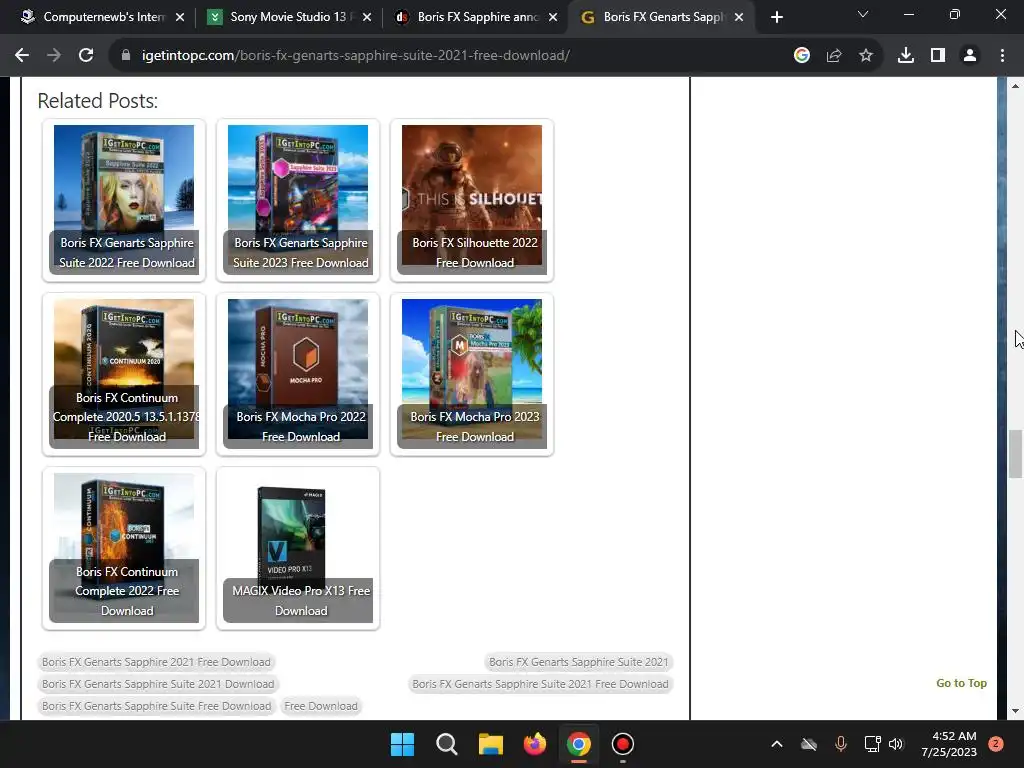This screenshot has height=768, width=1024.
Task: Click tag Sapphire Suite 2021 Free Download
Action: 540,684
